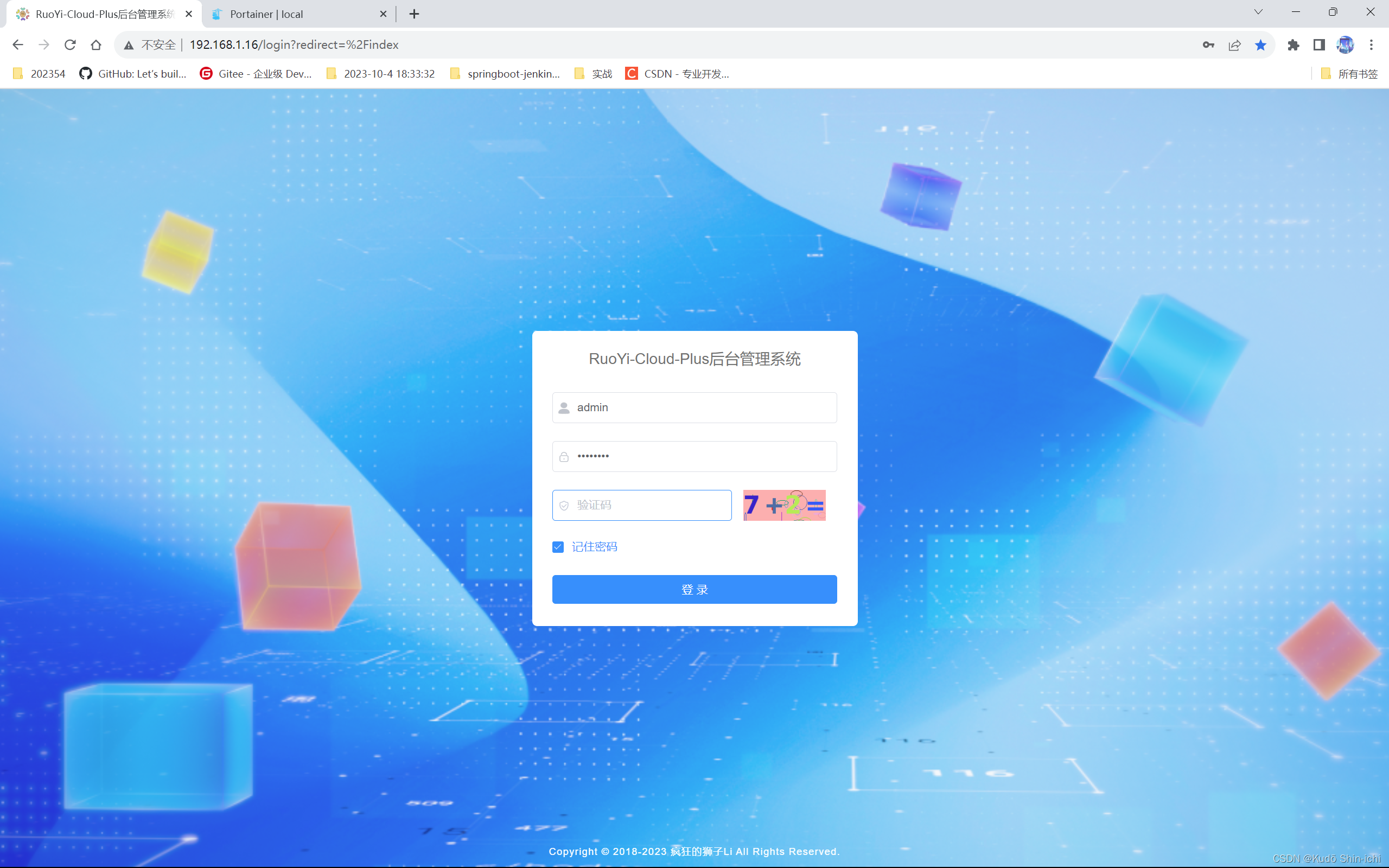Click the lock icon in password field
The width and height of the screenshot is (1389, 868).
point(564,456)
